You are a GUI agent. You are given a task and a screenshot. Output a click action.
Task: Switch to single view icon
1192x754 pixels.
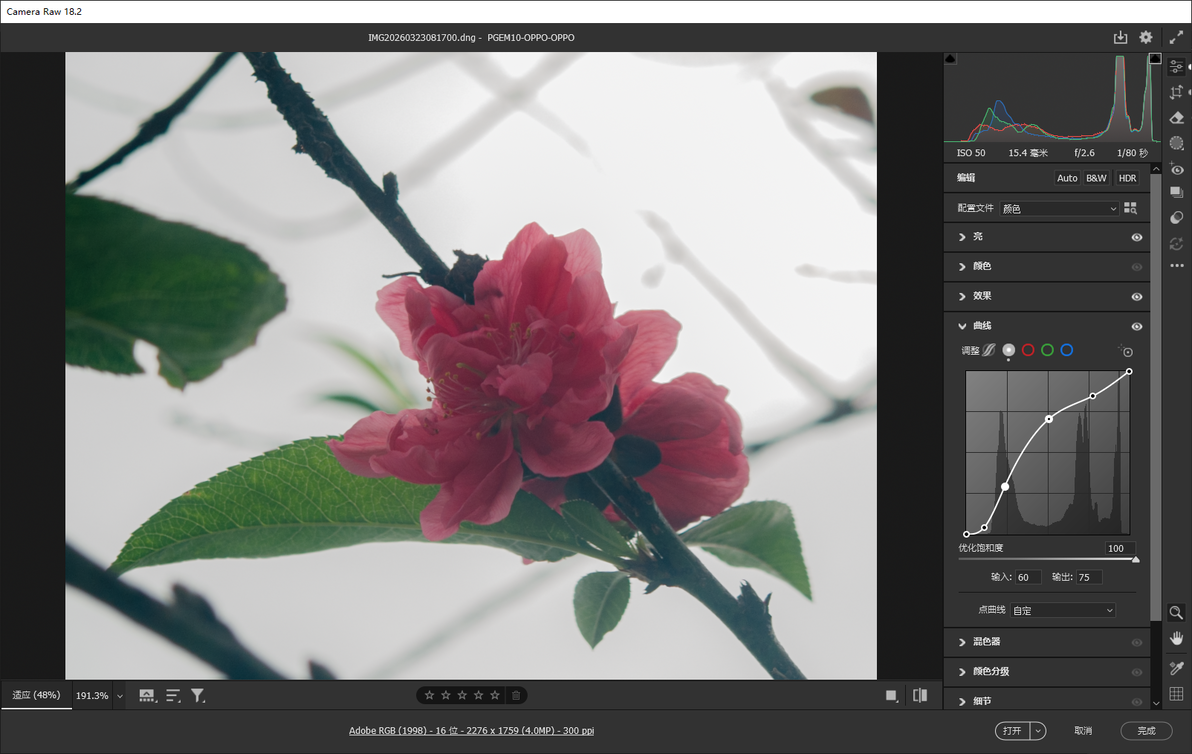[892, 695]
